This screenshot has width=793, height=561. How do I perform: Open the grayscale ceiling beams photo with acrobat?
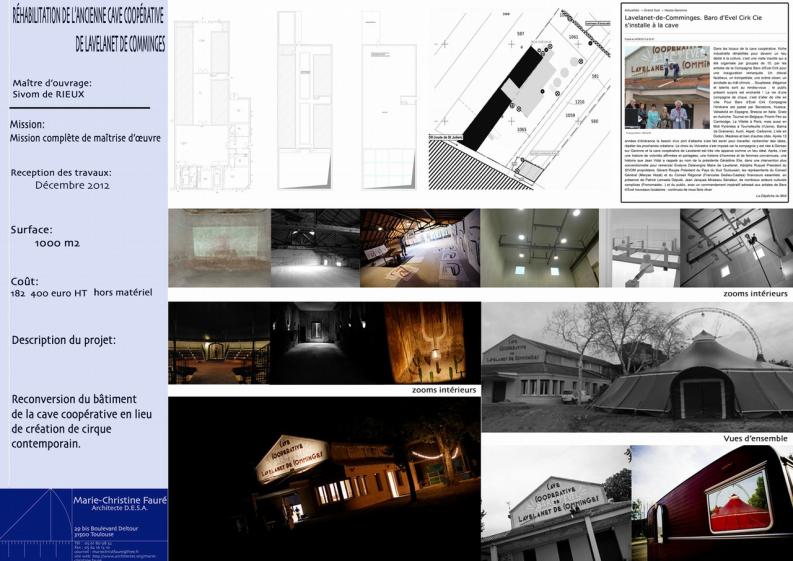point(736,248)
